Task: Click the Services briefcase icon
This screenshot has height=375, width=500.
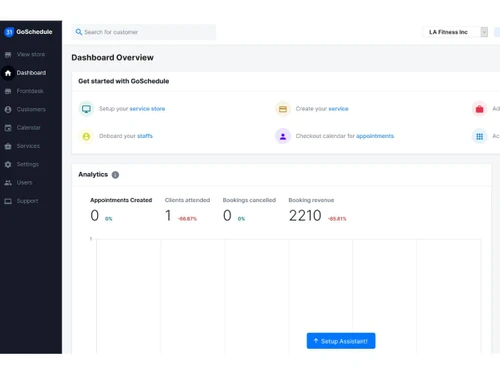Action: click(x=8, y=146)
